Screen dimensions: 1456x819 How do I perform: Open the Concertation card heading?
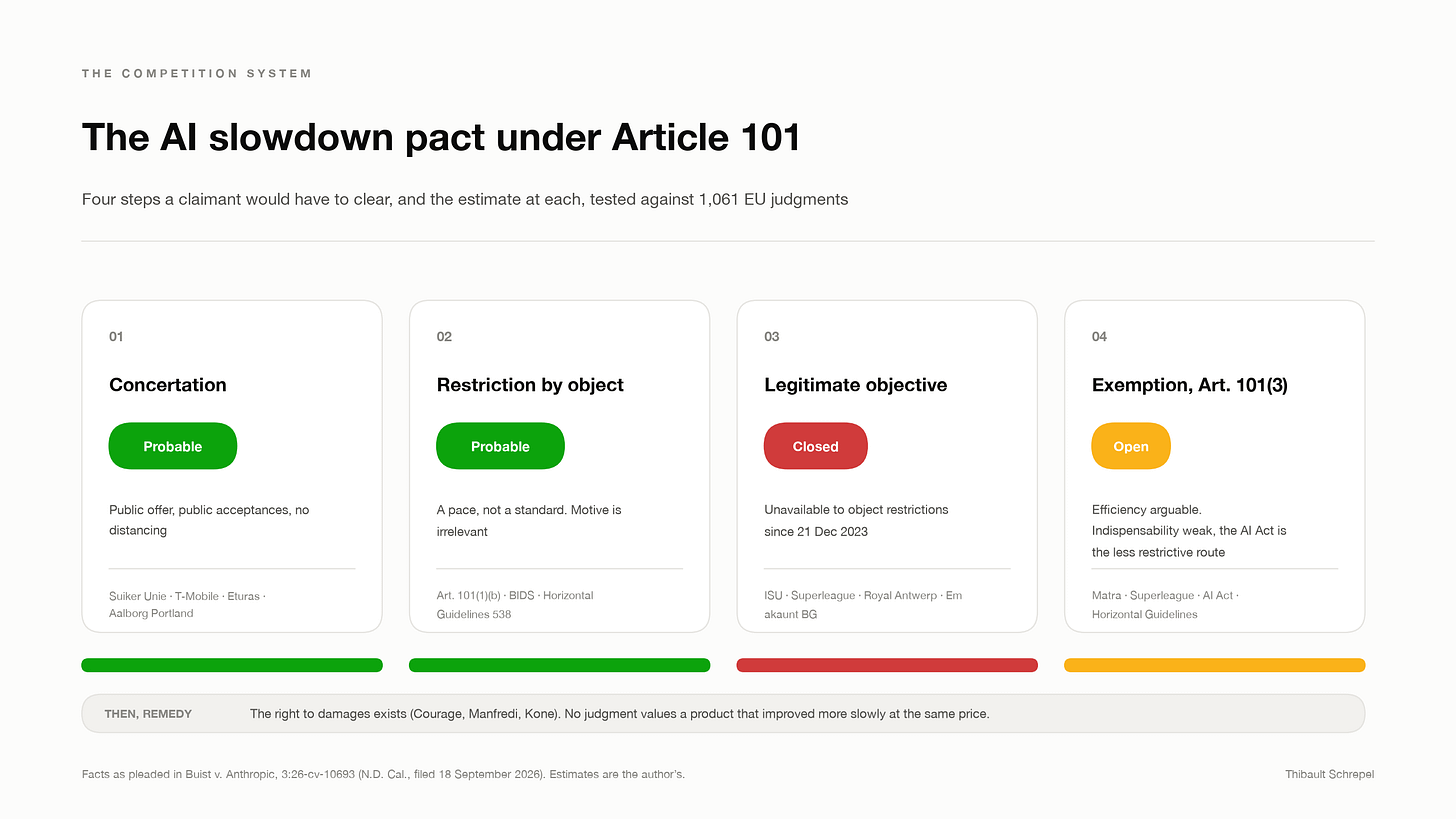pos(168,385)
